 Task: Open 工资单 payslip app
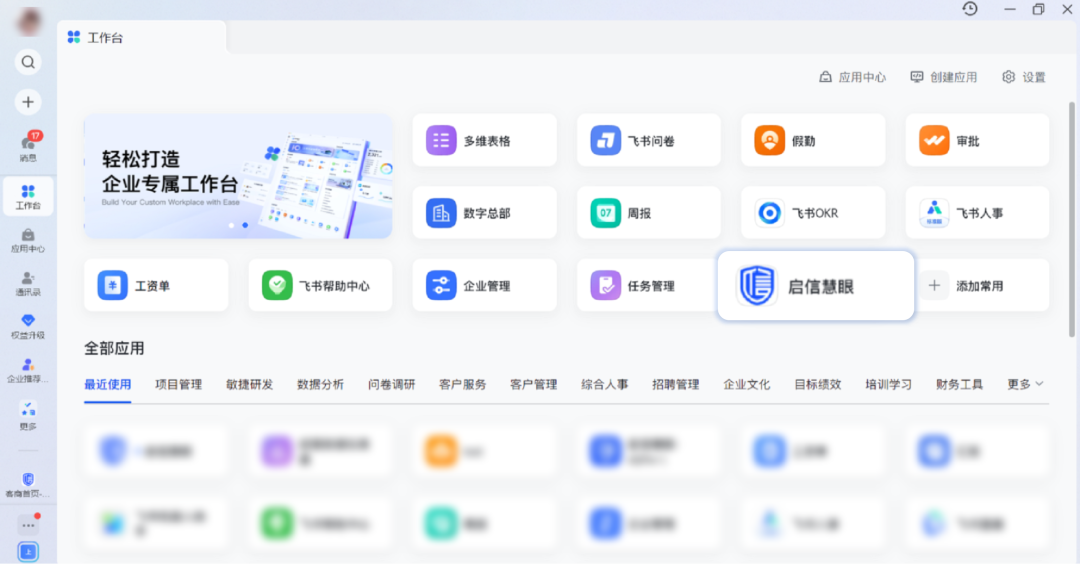point(156,285)
